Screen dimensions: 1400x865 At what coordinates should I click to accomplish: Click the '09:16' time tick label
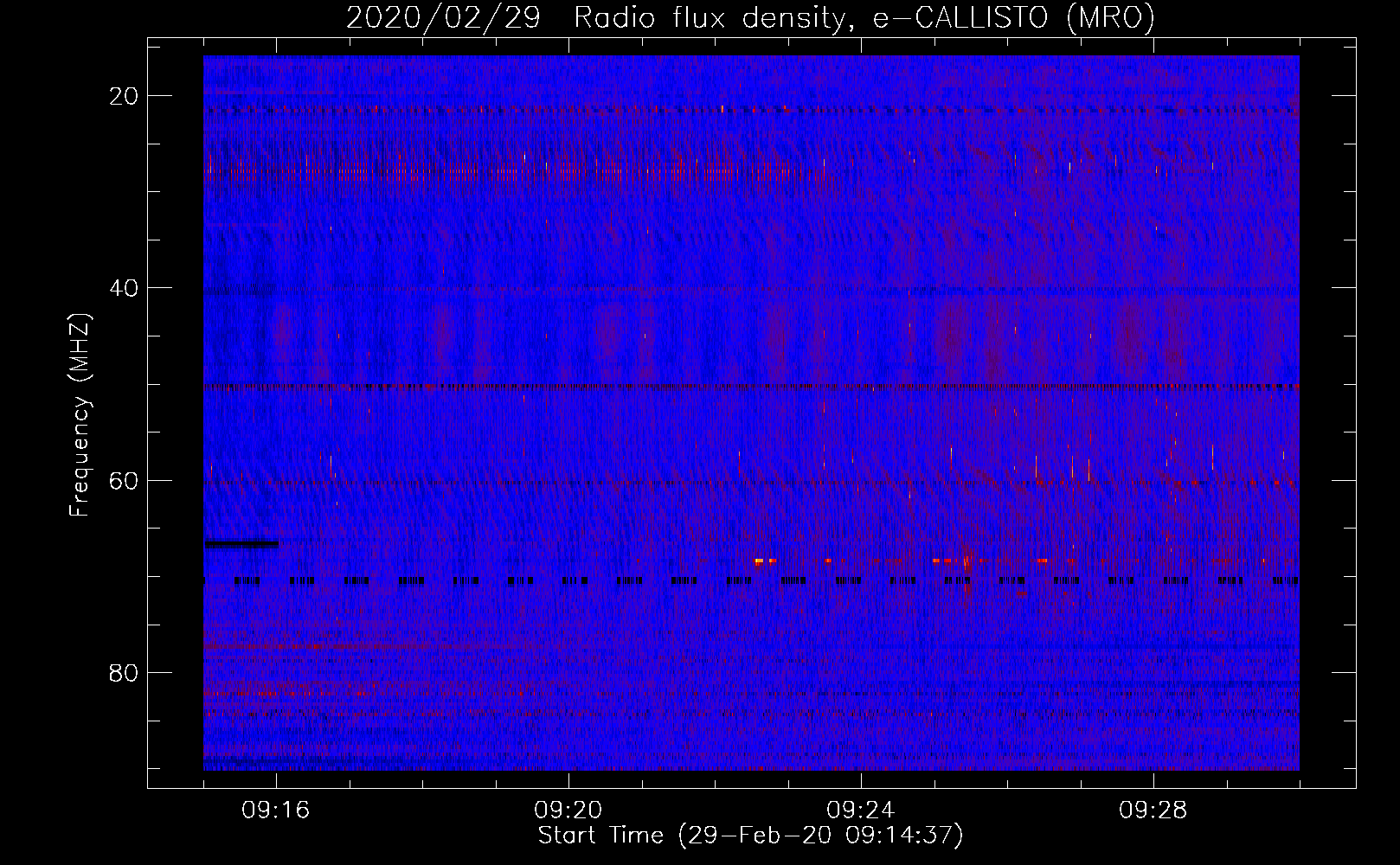(x=275, y=811)
